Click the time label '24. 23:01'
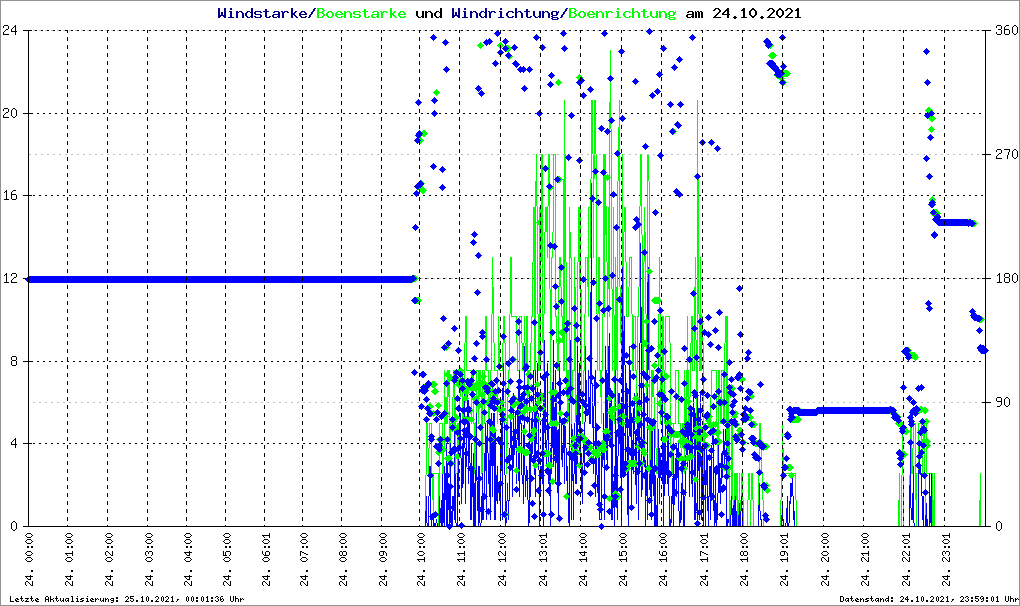Viewport: 1020px width, 606px height. pyautogui.click(x=946, y=560)
